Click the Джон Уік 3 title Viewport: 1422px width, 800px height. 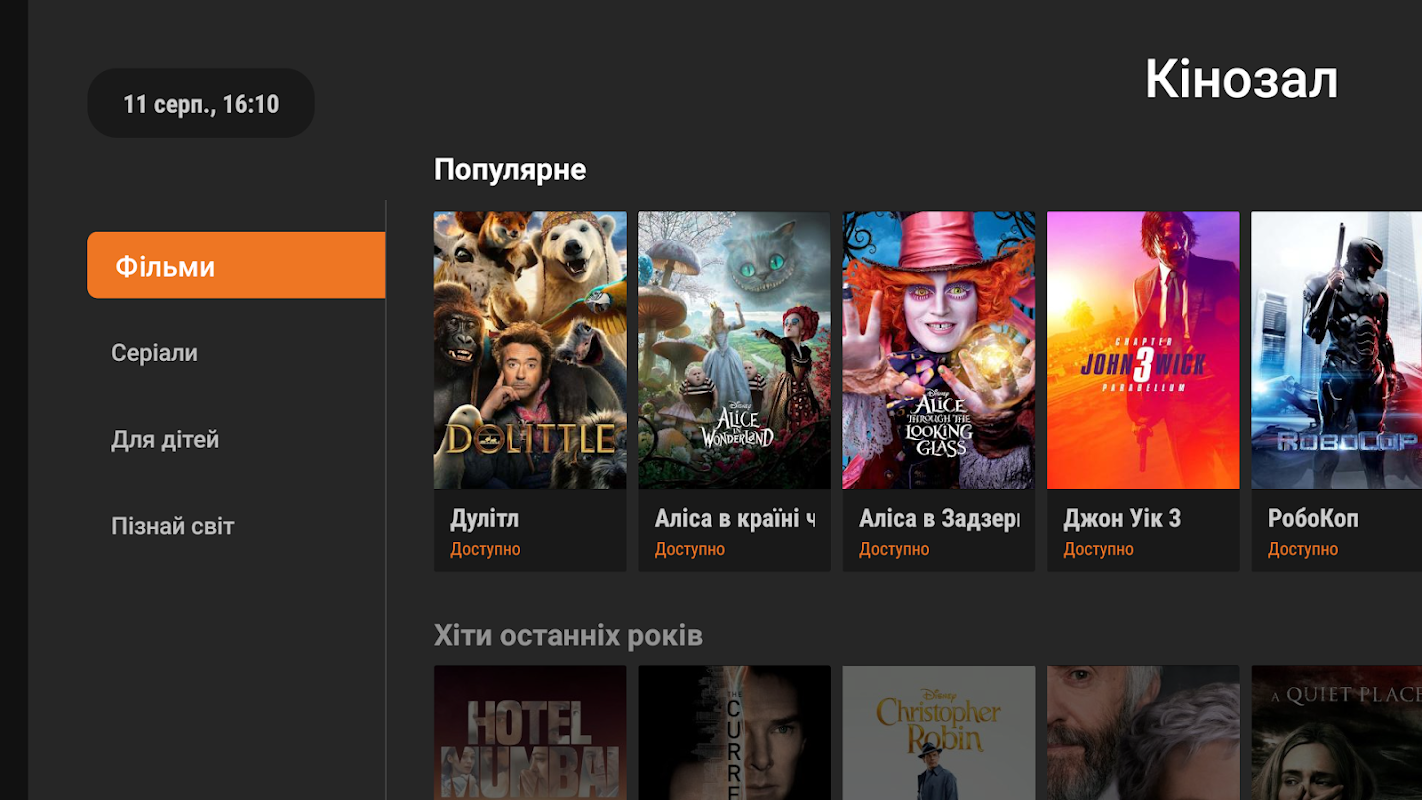(x=1122, y=518)
